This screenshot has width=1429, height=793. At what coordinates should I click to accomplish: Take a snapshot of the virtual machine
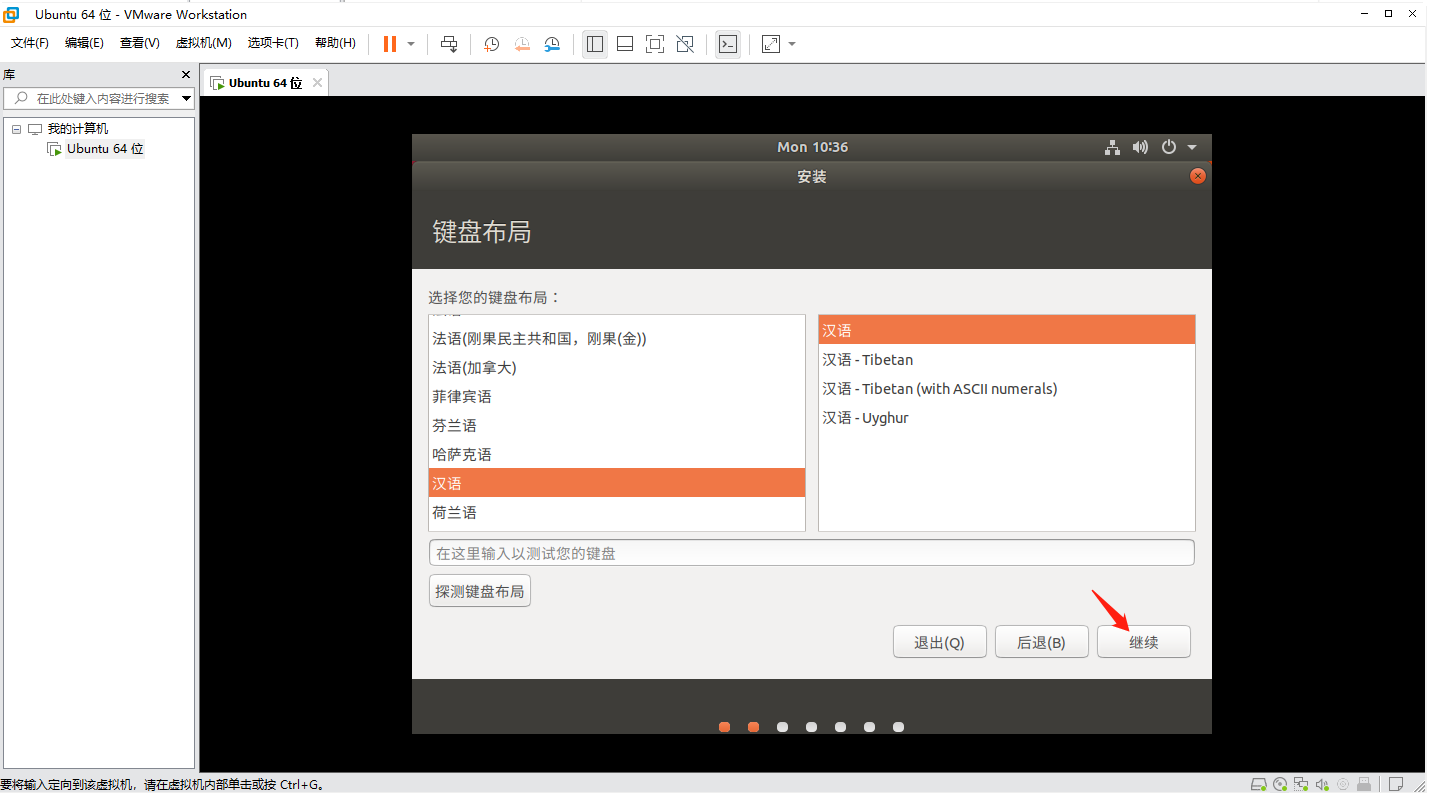point(491,44)
